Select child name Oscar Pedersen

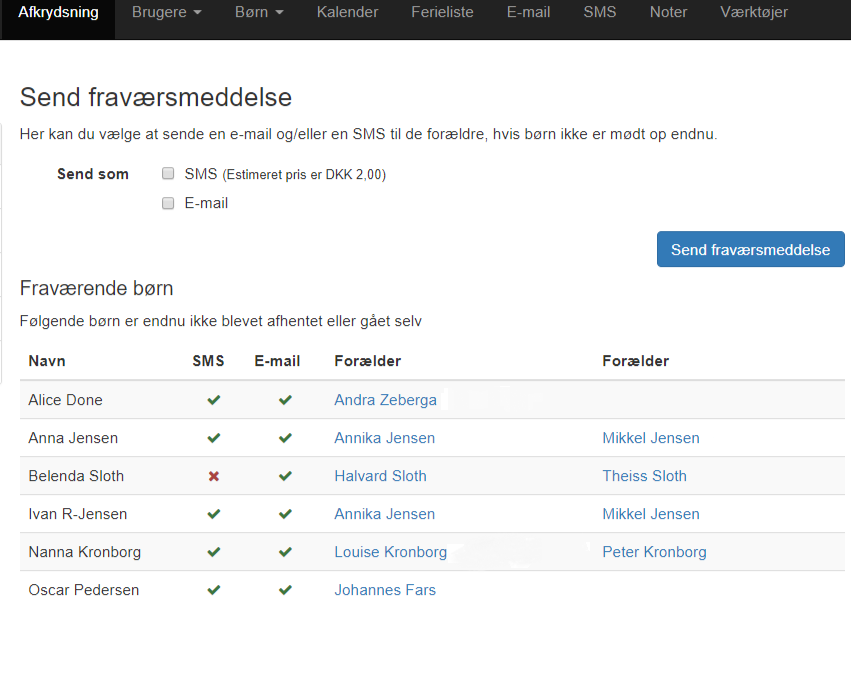[84, 590]
